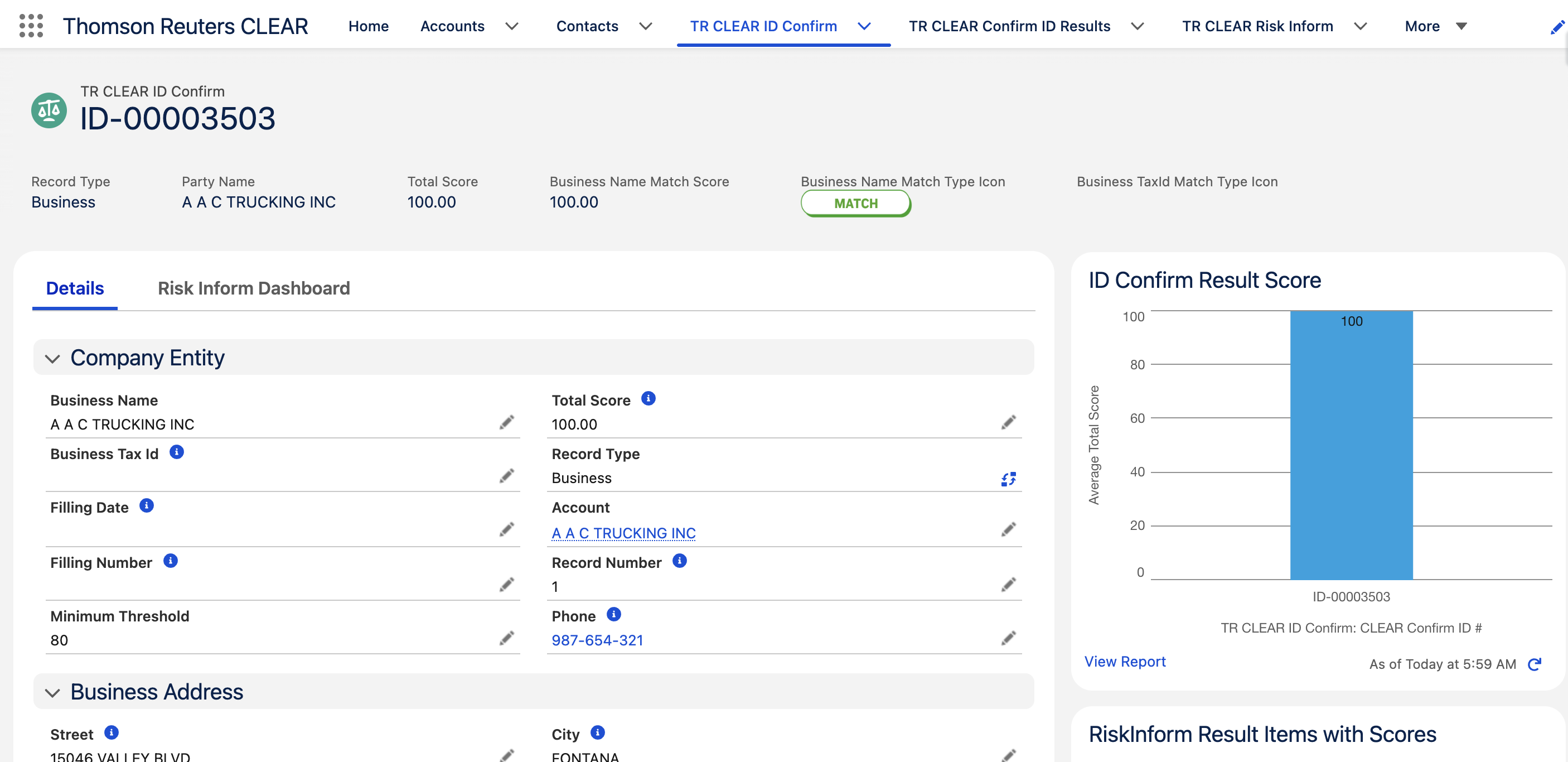Edit the Minimum Threshold field pencil
The width and height of the screenshot is (1568, 762).
coord(506,638)
